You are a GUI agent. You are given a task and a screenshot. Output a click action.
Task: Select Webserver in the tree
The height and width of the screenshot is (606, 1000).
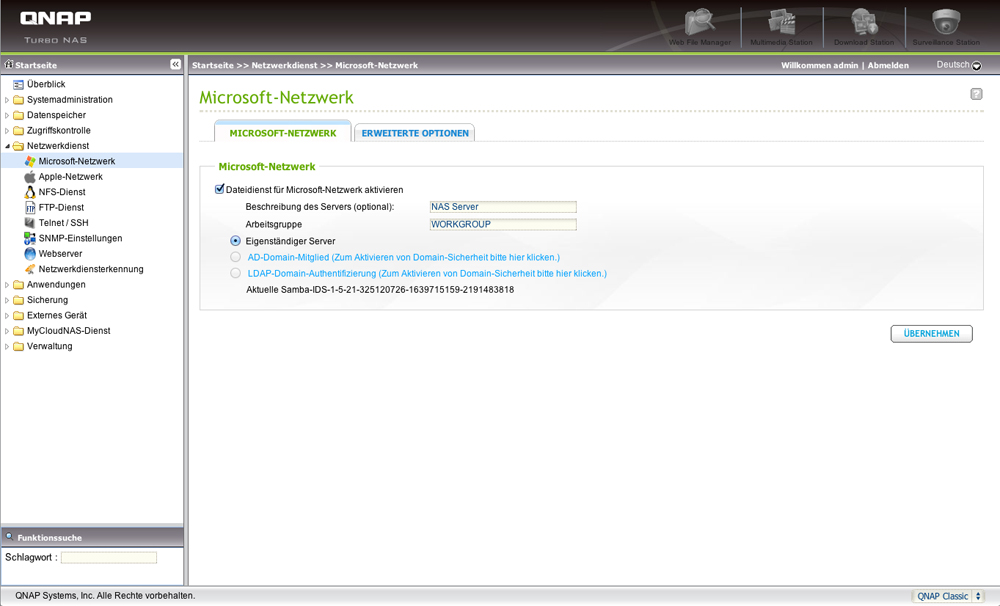60,254
